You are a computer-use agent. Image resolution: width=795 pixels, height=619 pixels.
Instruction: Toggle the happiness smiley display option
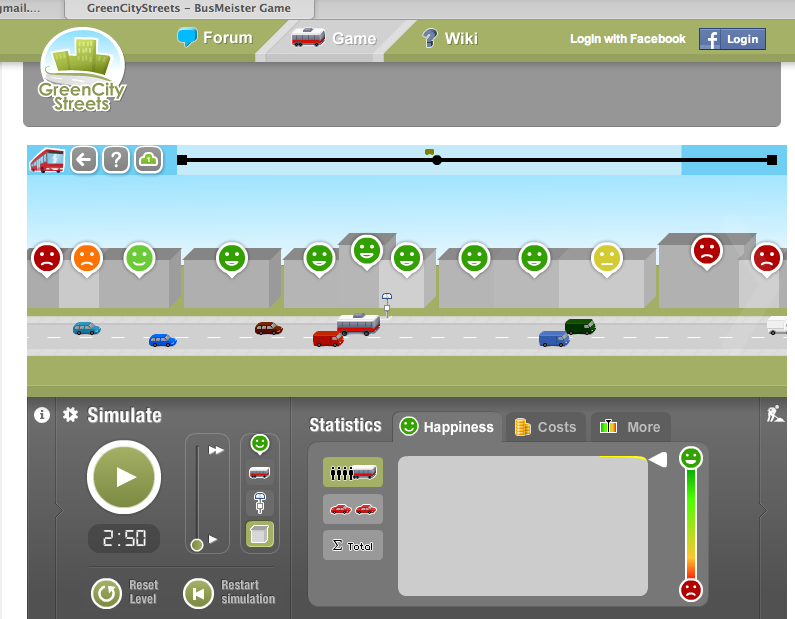pyautogui.click(x=260, y=444)
